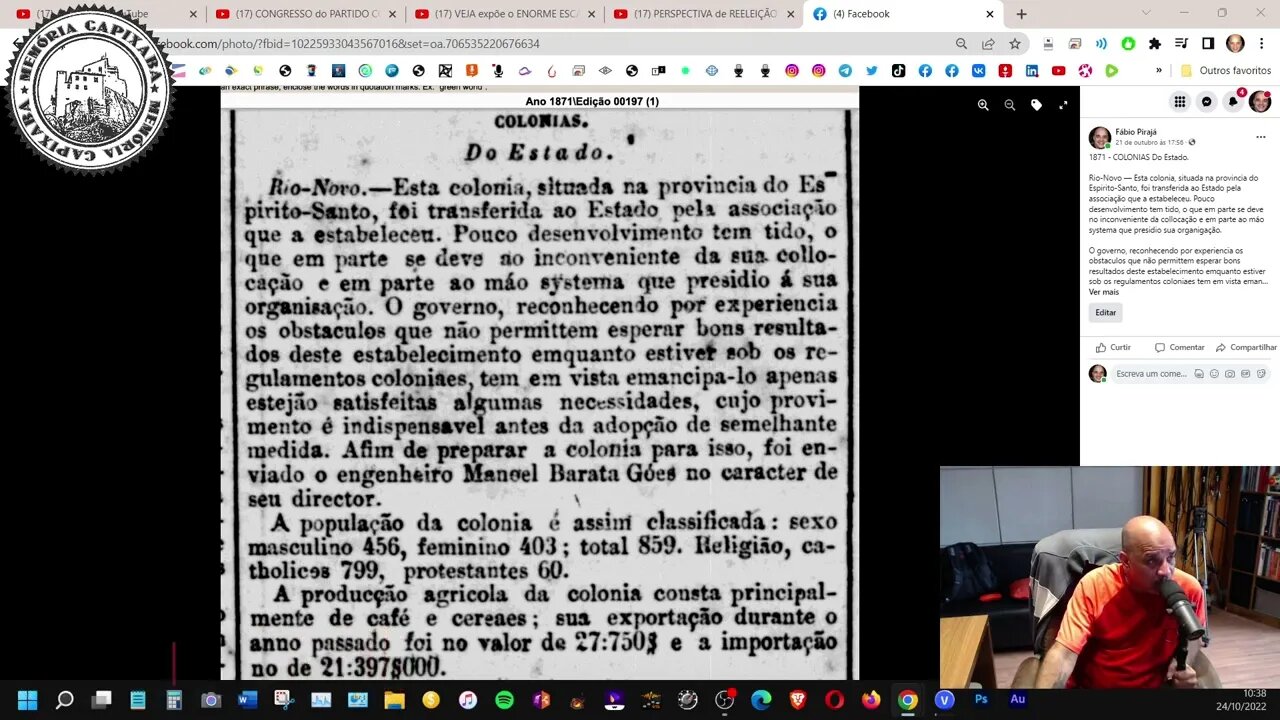Click the tag photo icon
Screen dimensions: 1280x720
click(x=1036, y=105)
